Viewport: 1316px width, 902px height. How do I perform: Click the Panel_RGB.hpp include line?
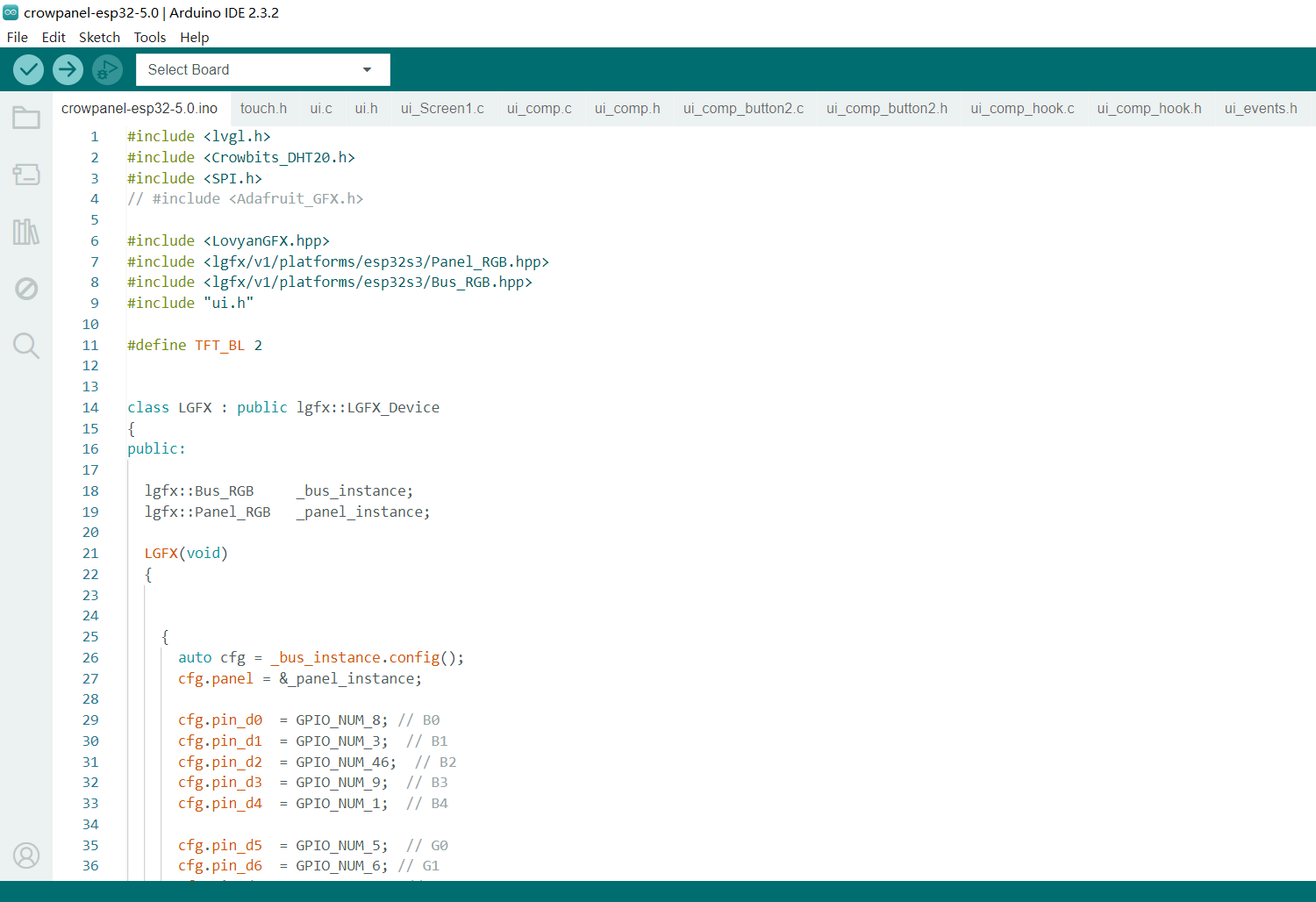pos(339,262)
